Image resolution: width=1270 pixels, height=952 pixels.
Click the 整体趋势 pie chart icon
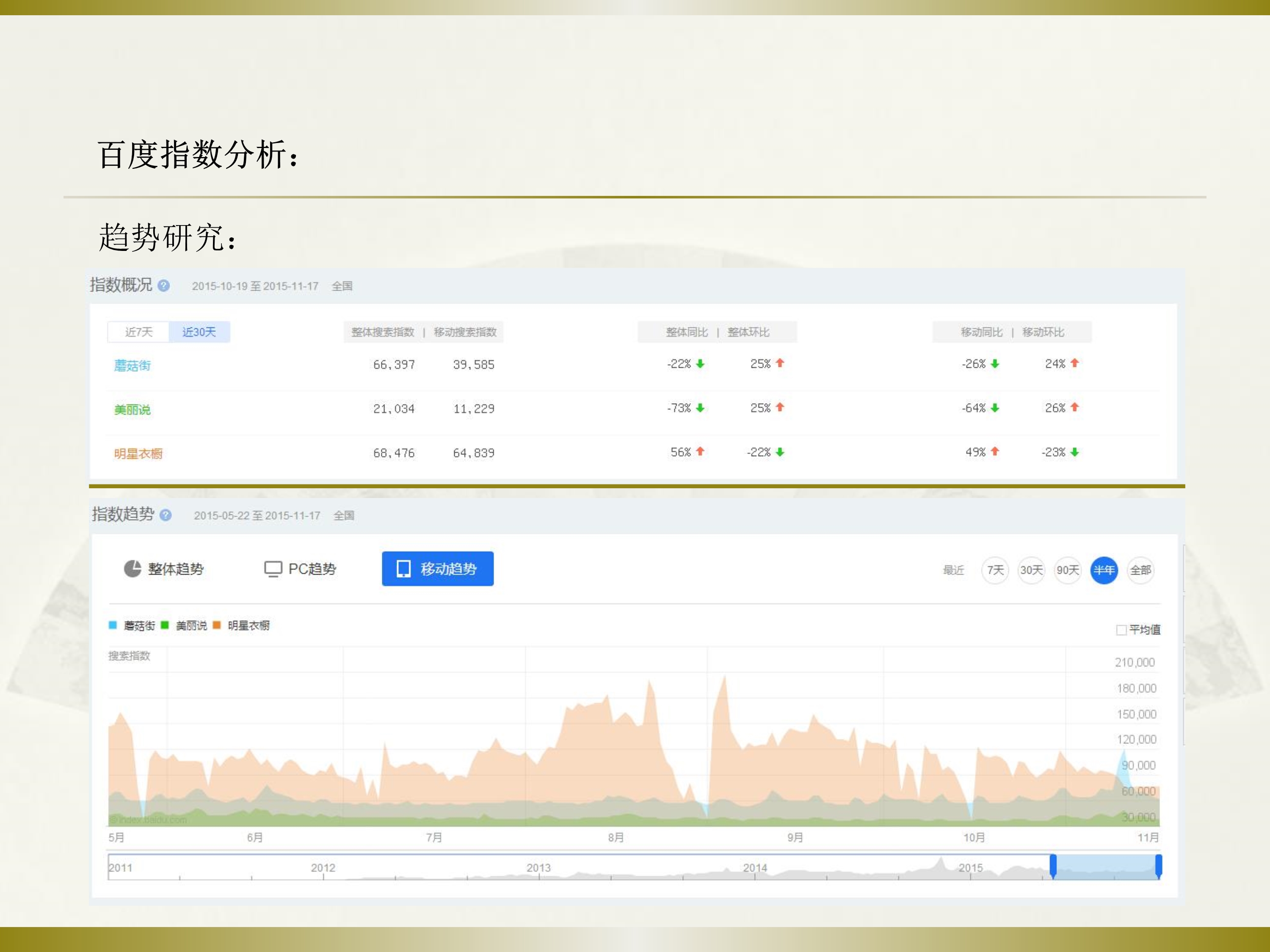[133, 569]
